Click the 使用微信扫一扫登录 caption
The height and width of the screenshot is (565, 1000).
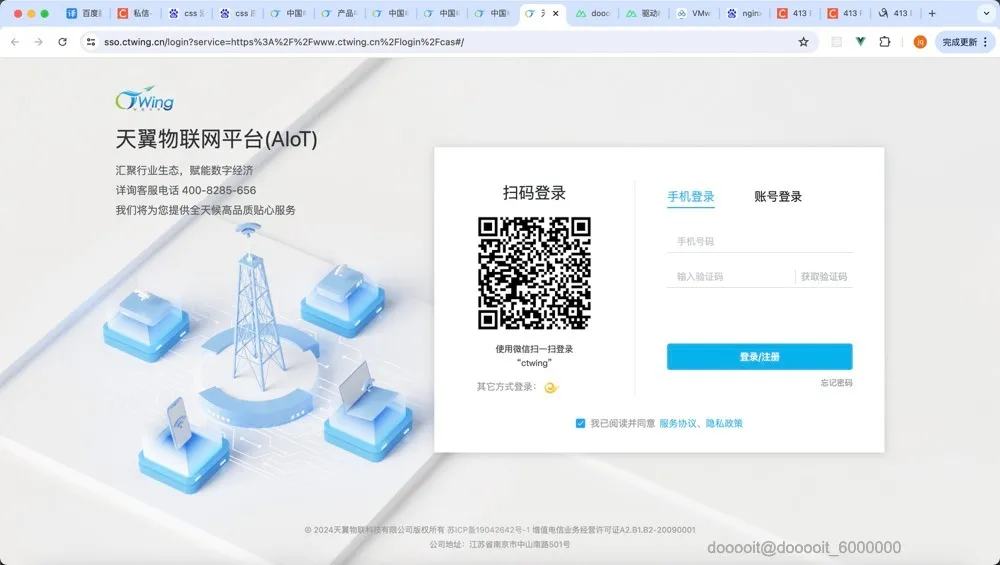[x=534, y=349]
